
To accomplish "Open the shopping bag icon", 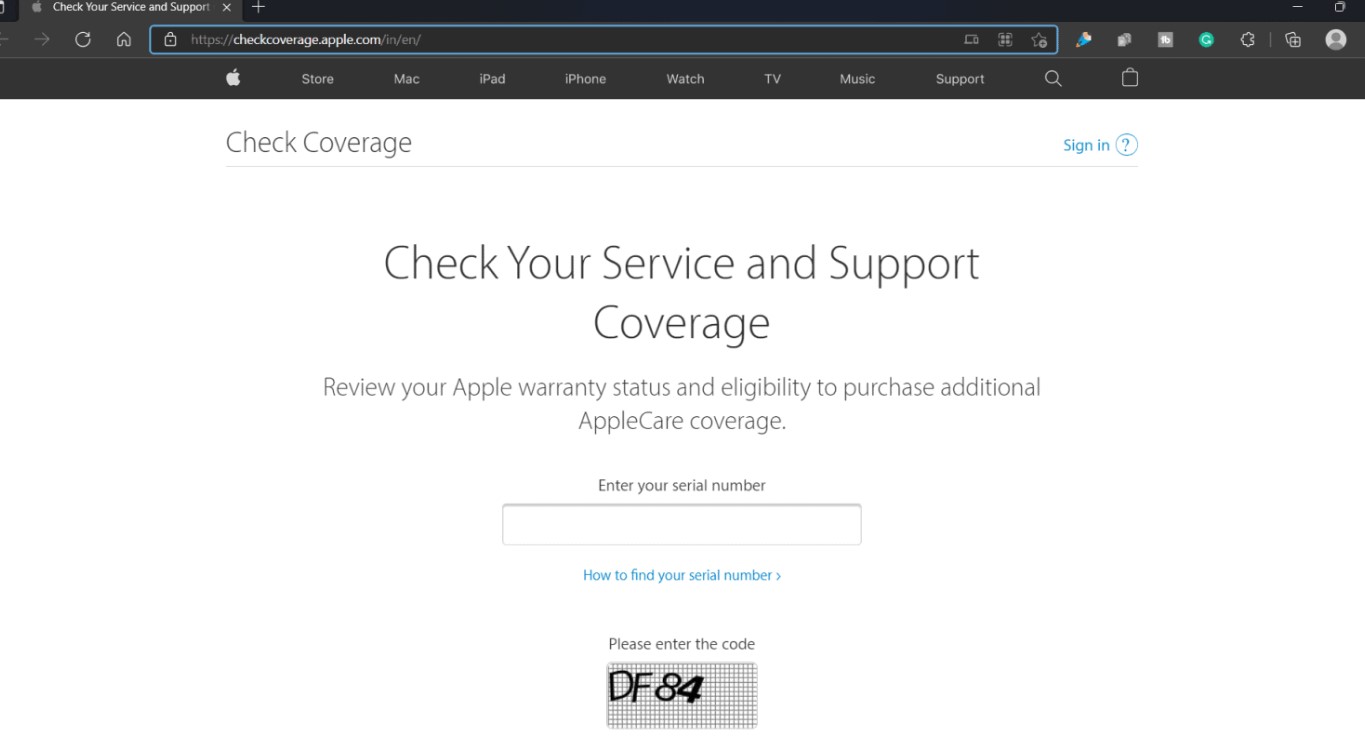I will (x=1130, y=78).
